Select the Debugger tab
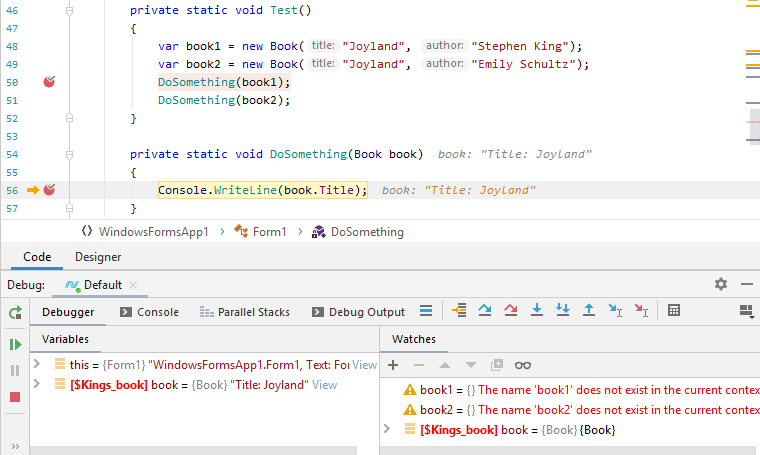Screen dimensions: 760x455 68,312
